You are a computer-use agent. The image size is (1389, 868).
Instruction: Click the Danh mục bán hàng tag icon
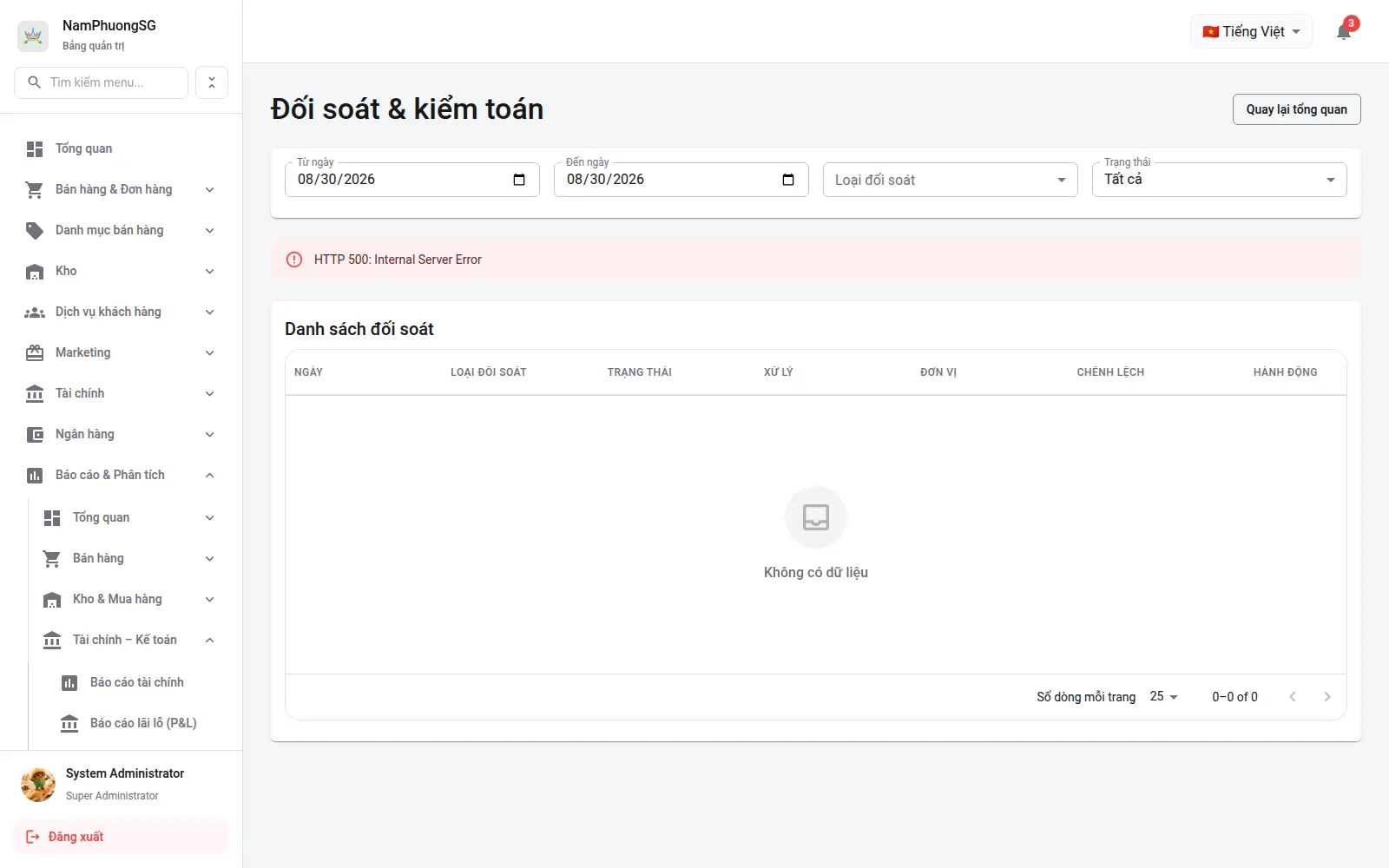[x=35, y=231]
